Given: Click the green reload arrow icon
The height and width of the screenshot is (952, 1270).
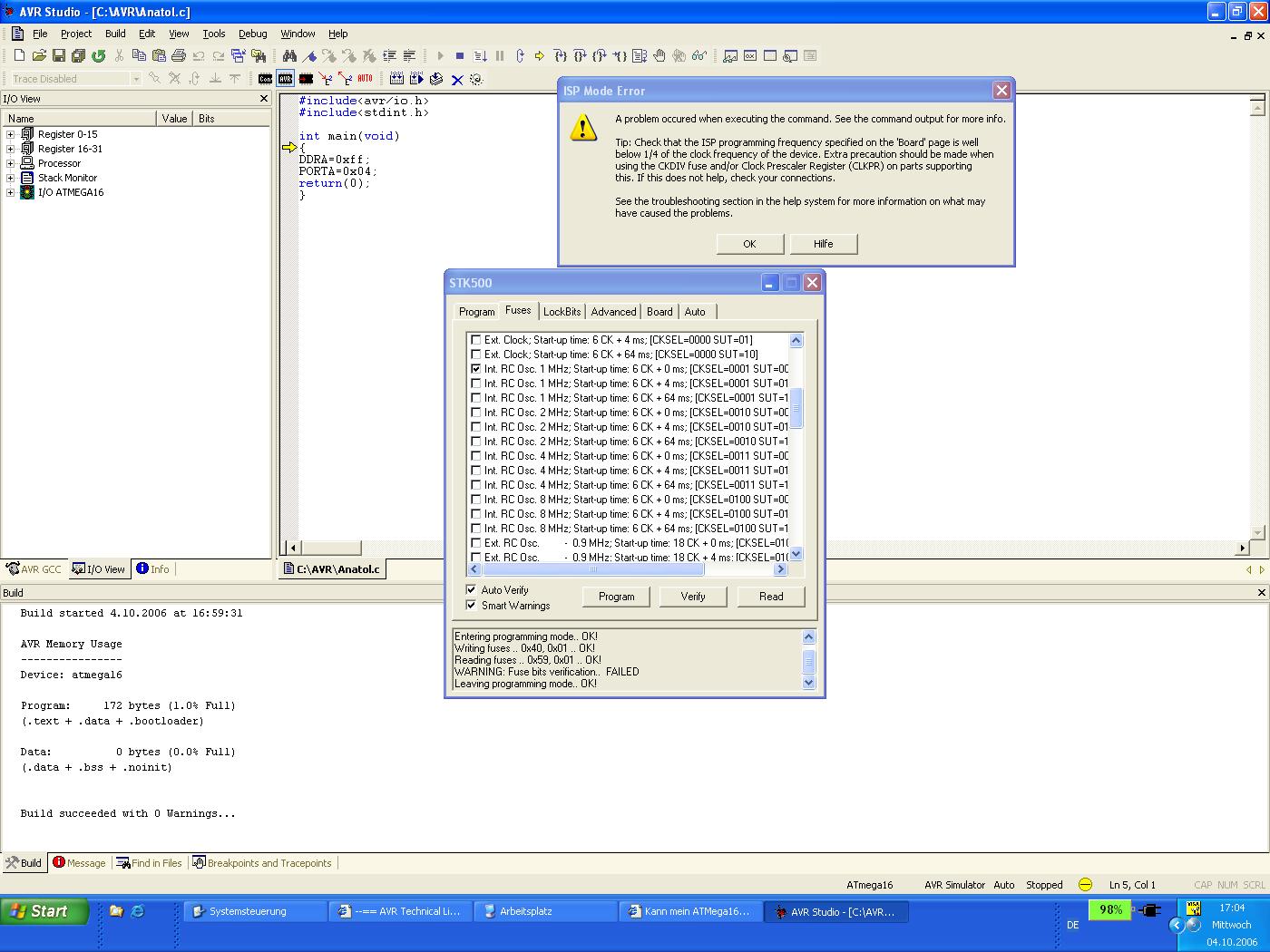Looking at the screenshot, I should 99,55.
